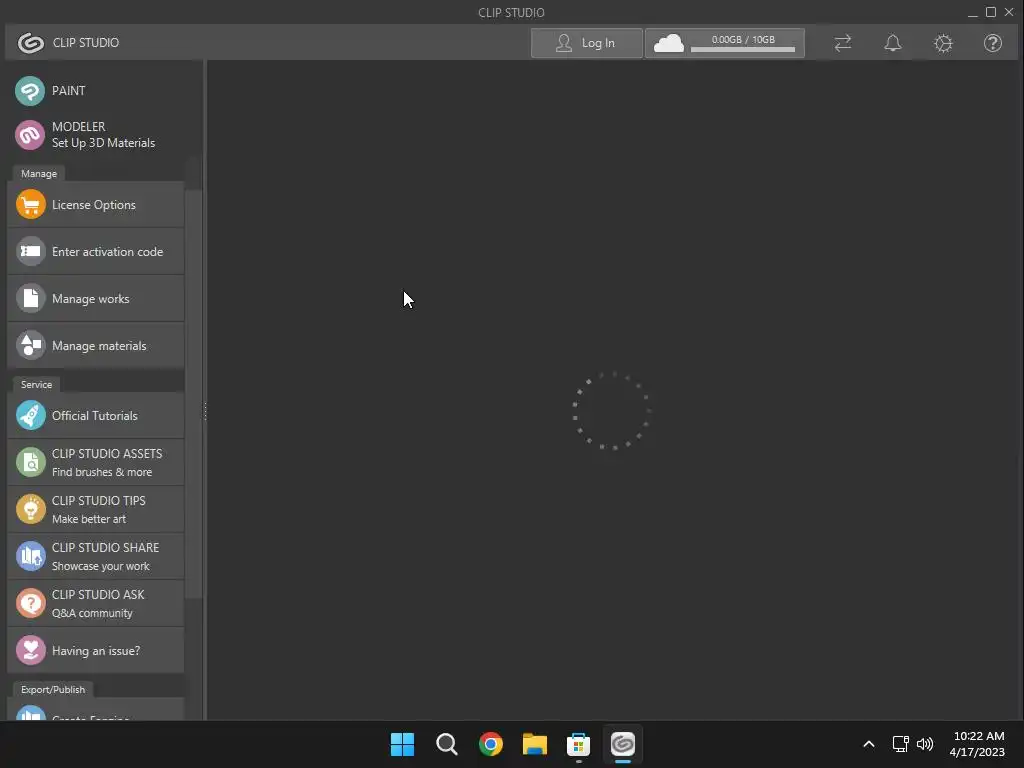Viewport: 1024px width, 768px height.
Task: Open License Options label
Action: [94, 205]
